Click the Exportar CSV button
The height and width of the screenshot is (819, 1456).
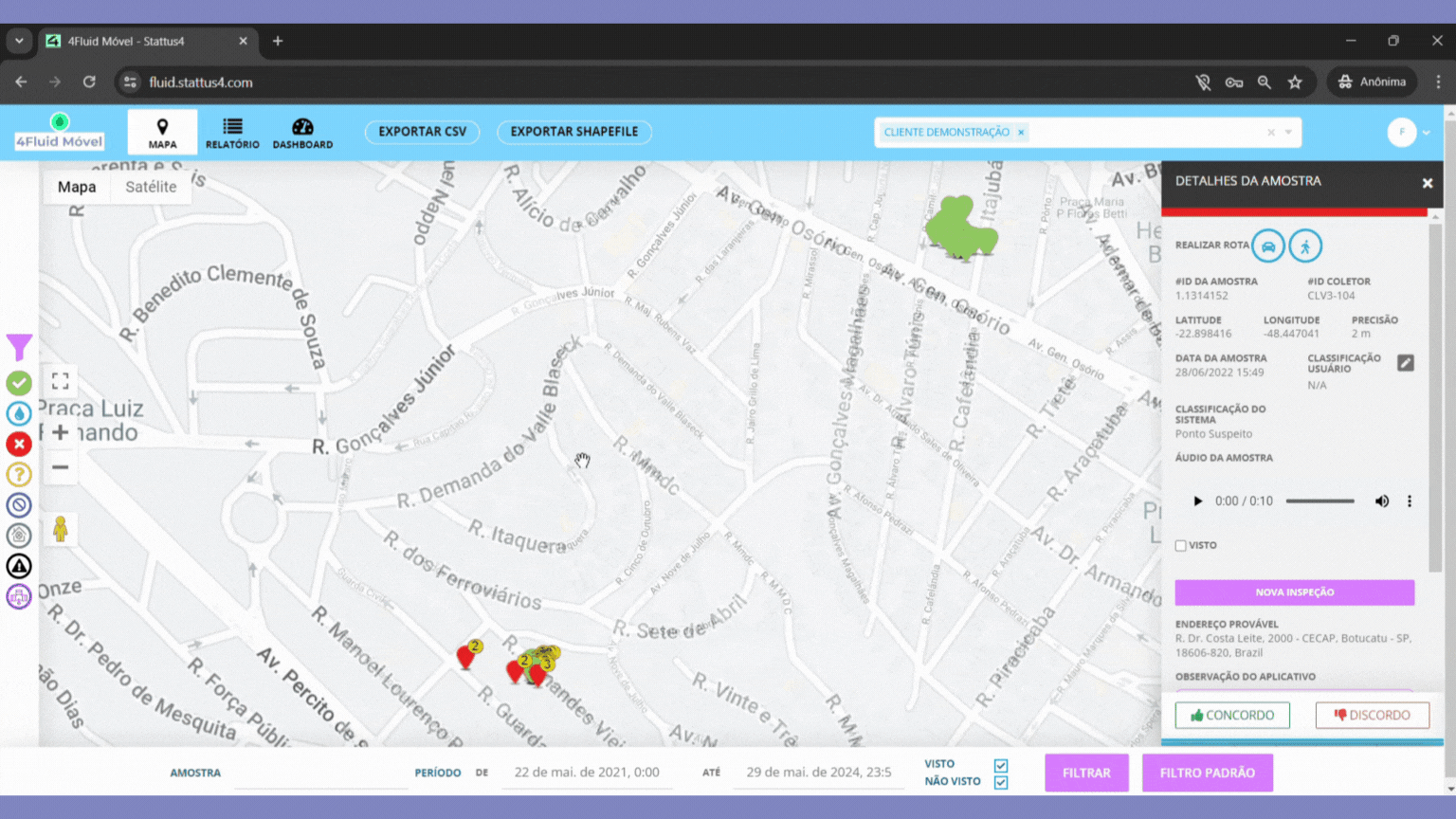pyautogui.click(x=422, y=132)
